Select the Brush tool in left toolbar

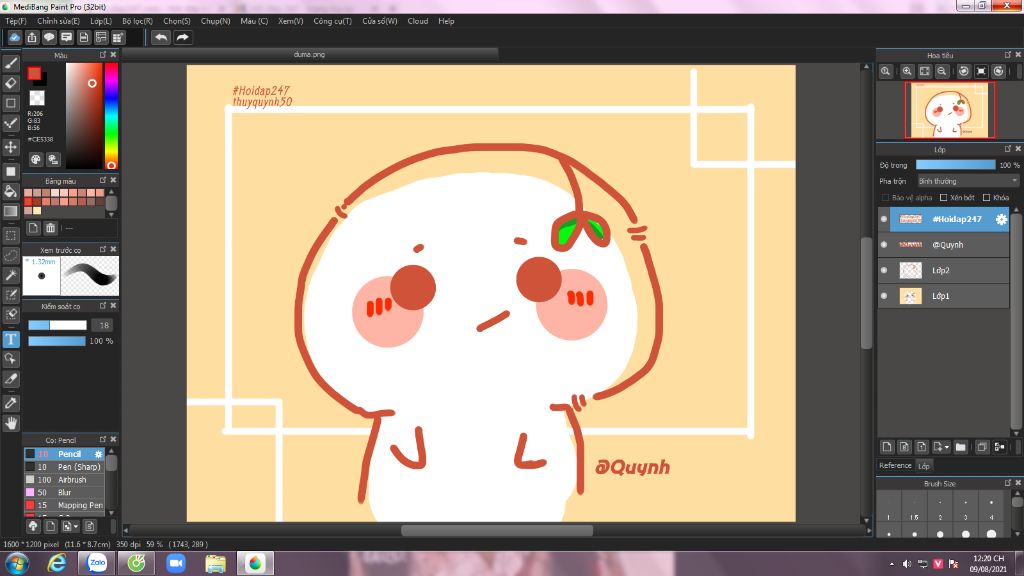point(11,63)
